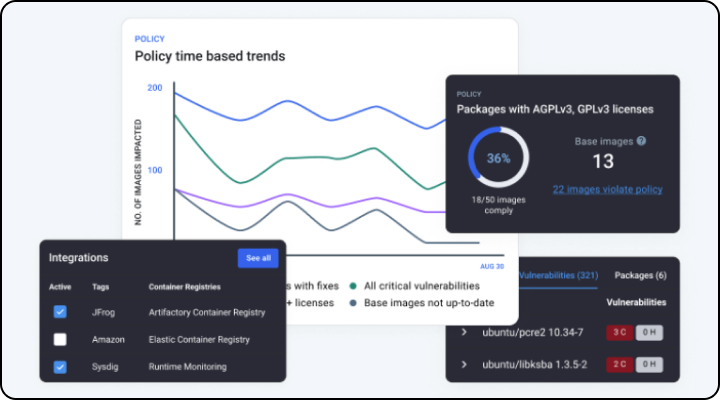Click the Container Registries column header

pos(185,287)
